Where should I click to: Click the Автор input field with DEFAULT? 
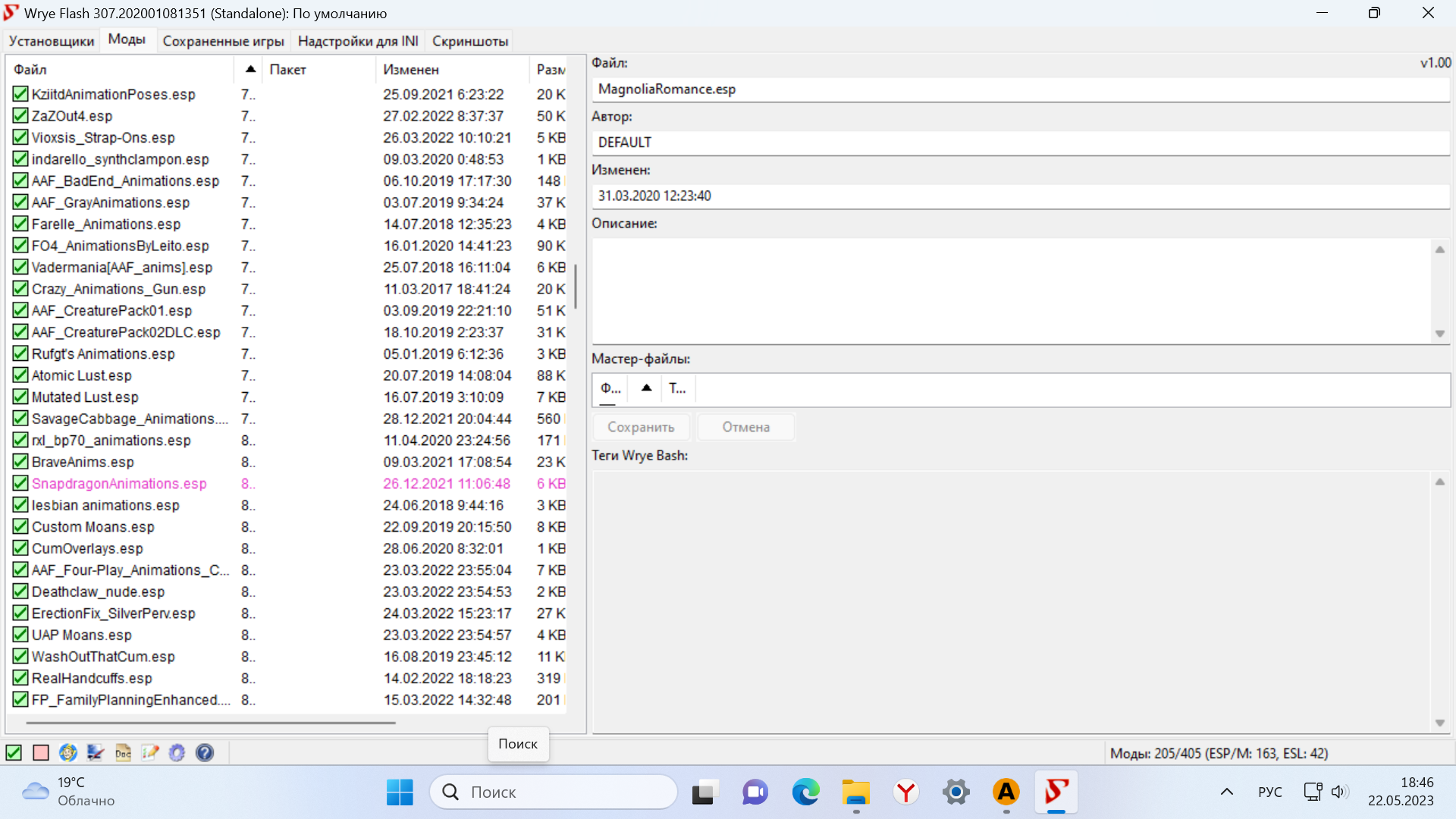point(1020,143)
